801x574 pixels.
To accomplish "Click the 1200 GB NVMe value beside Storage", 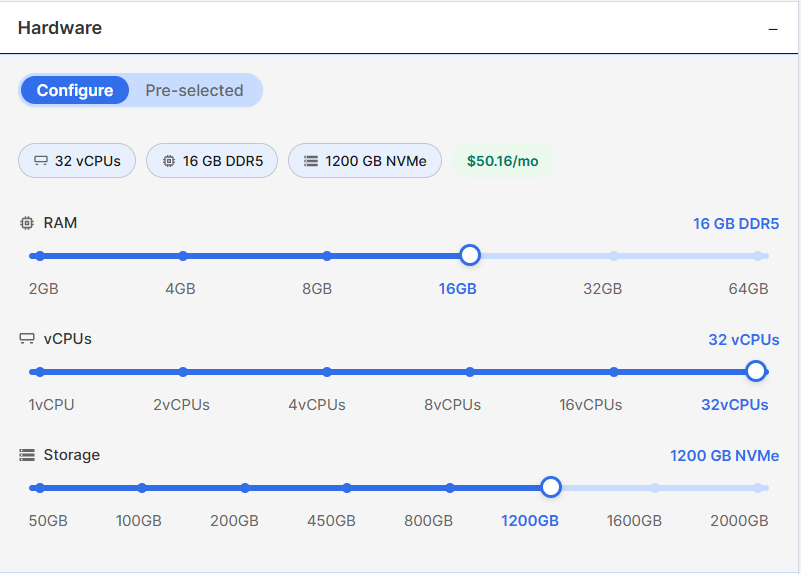I will click(x=725, y=456).
